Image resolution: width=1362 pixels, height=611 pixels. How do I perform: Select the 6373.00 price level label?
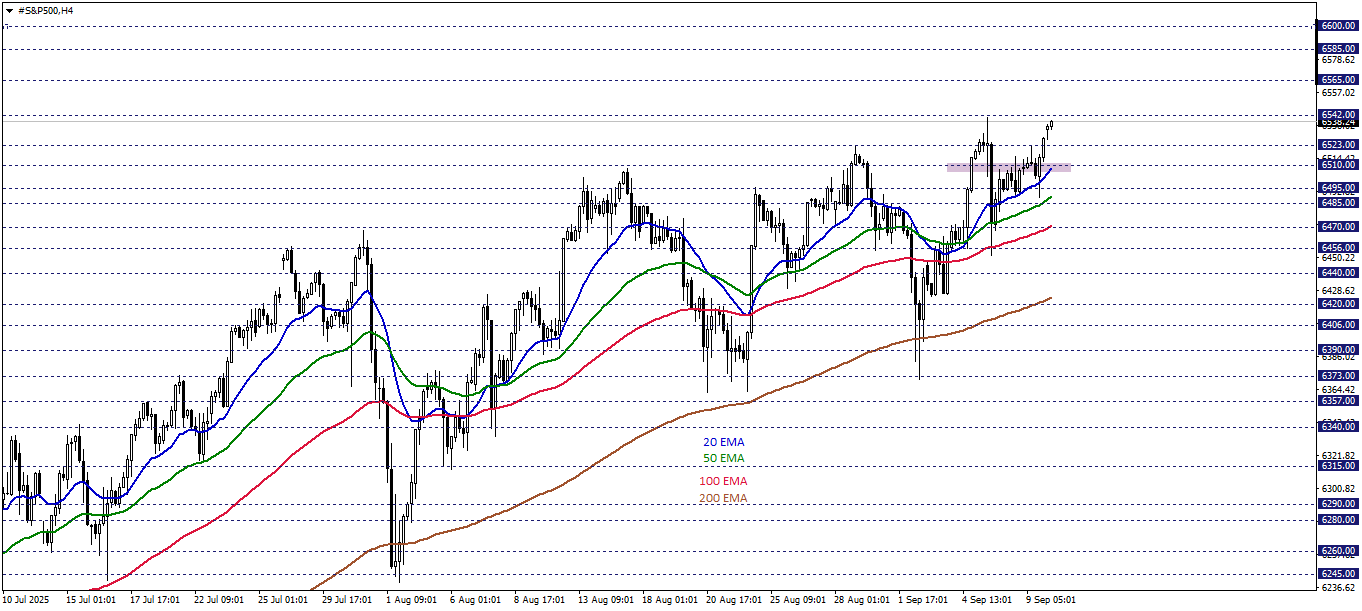(x=1338, y=376)
